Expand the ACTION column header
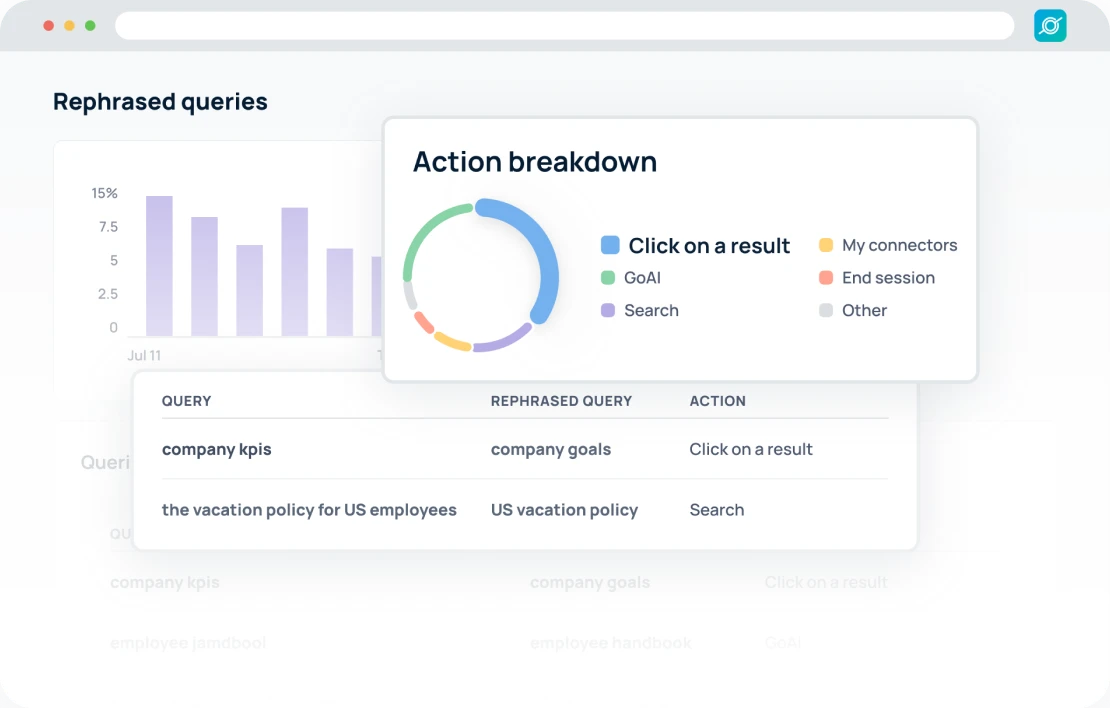Screen dimensions: 1110x708 pos(717,401)
